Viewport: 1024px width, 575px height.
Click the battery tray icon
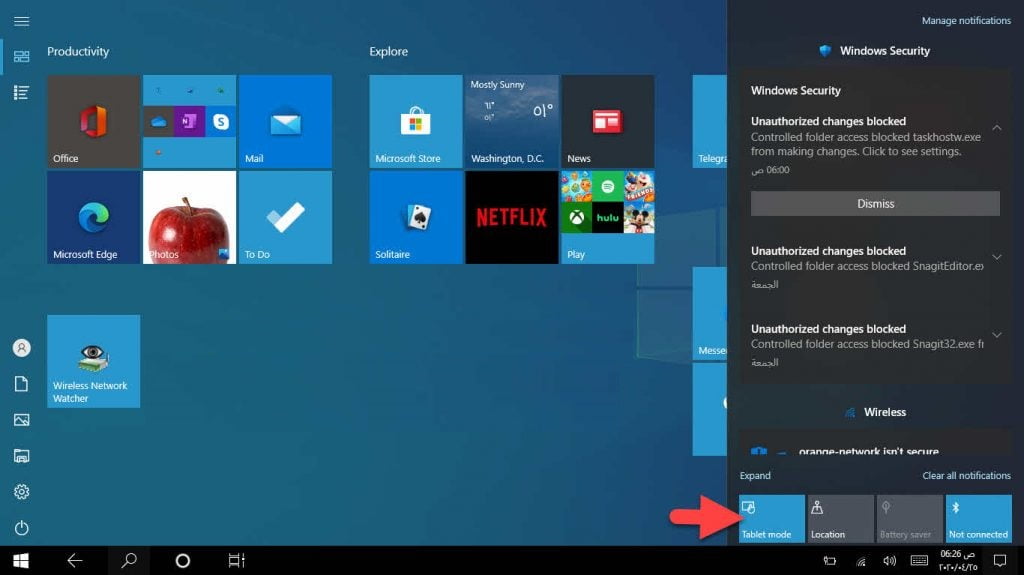(830, 561)
